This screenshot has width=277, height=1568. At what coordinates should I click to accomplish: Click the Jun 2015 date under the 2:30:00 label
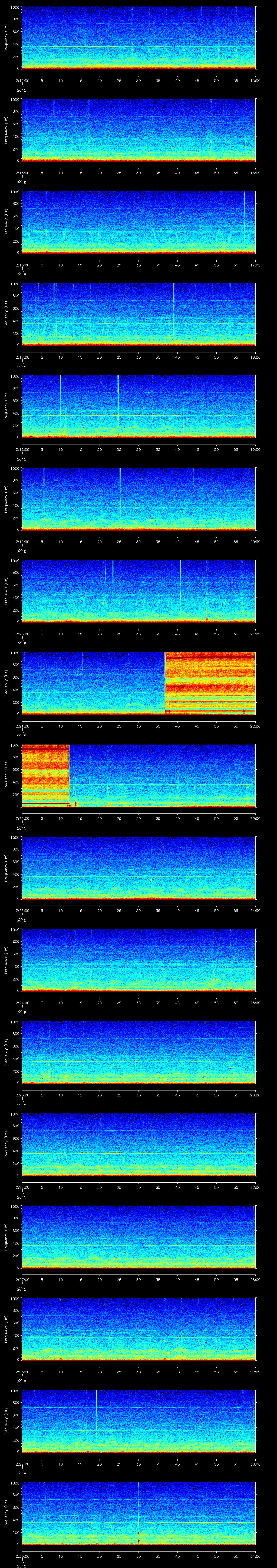point(21,1564)
